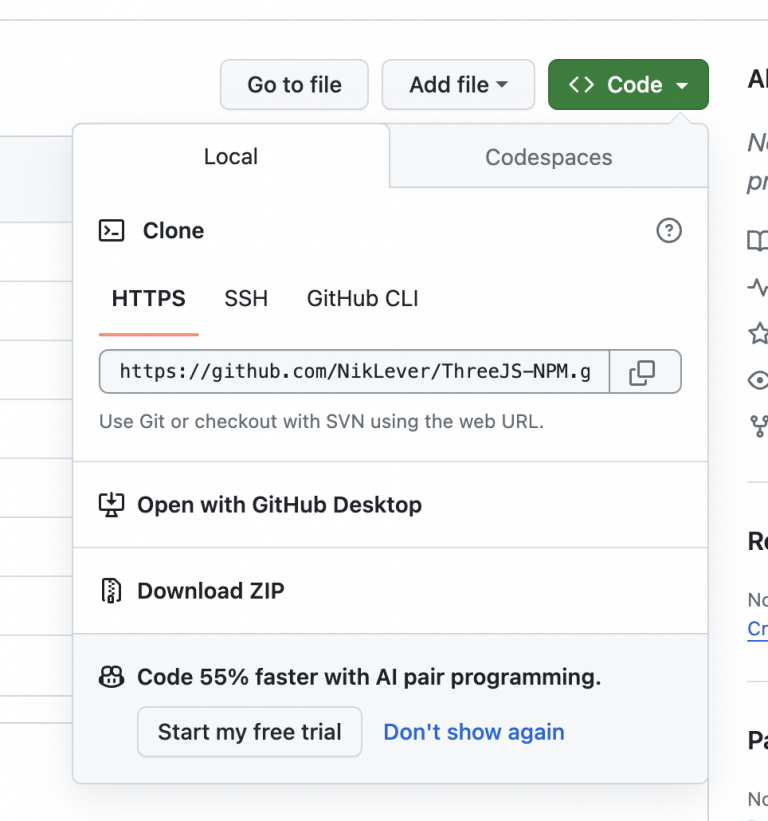Select the SSH clone tab
The width and height of the screenshot is (768, 821).
(x=246, y=298)
